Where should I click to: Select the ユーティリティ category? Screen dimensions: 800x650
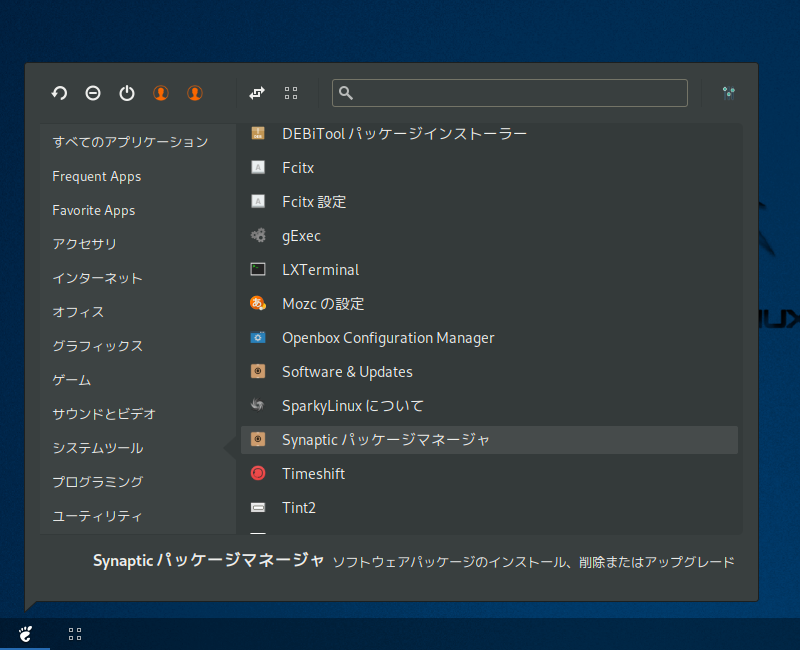point(97,516)
